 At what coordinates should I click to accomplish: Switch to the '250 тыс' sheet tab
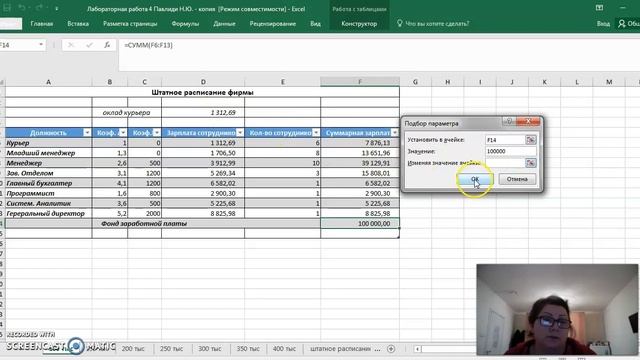171,349
